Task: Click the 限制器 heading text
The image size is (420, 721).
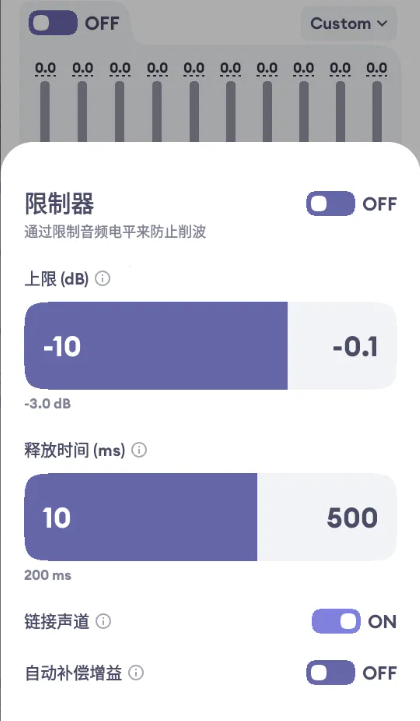Action: pyautogui.click(x=59, y=204)
